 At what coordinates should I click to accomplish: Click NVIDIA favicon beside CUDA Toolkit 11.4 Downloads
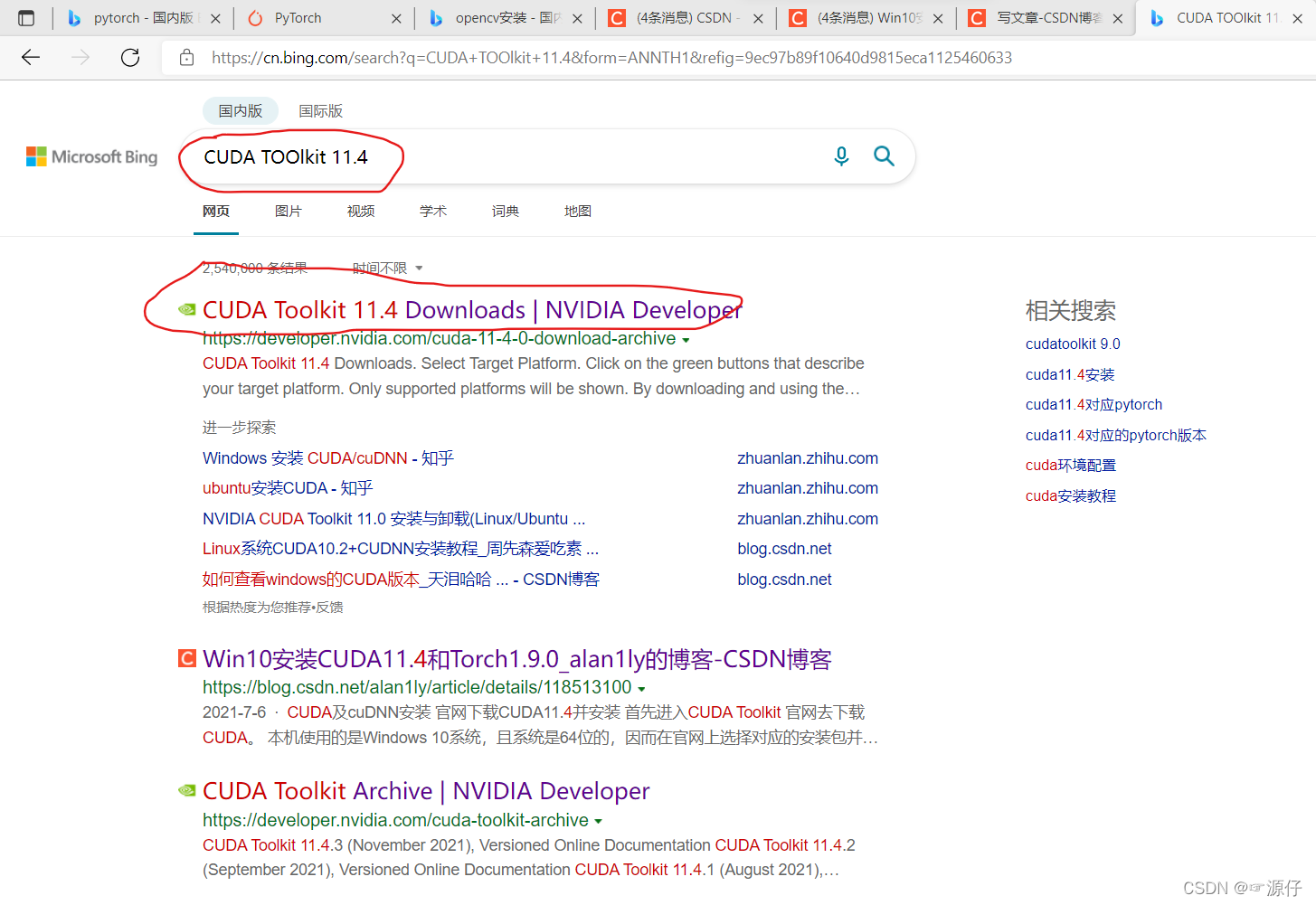[x=187, y=310]
